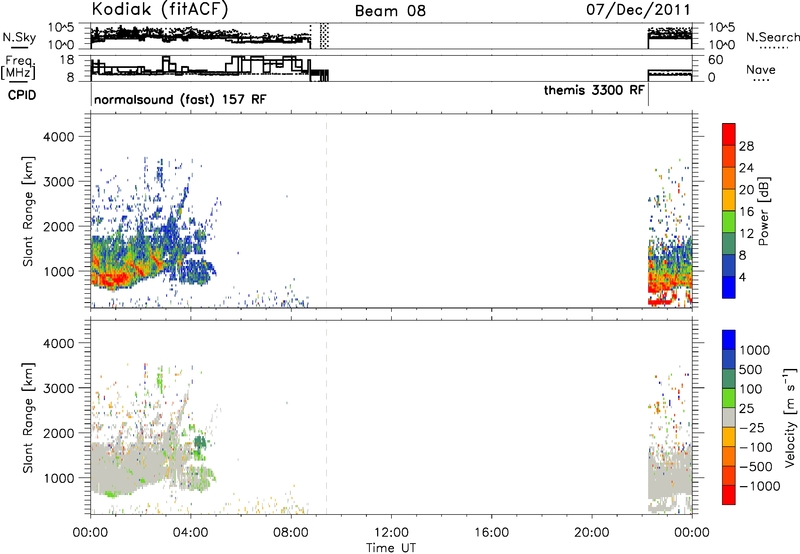Click the "04:00" time axis label
Image resolution: width=800 pixels, height=554 pixels.
click(x=191, y=533)
